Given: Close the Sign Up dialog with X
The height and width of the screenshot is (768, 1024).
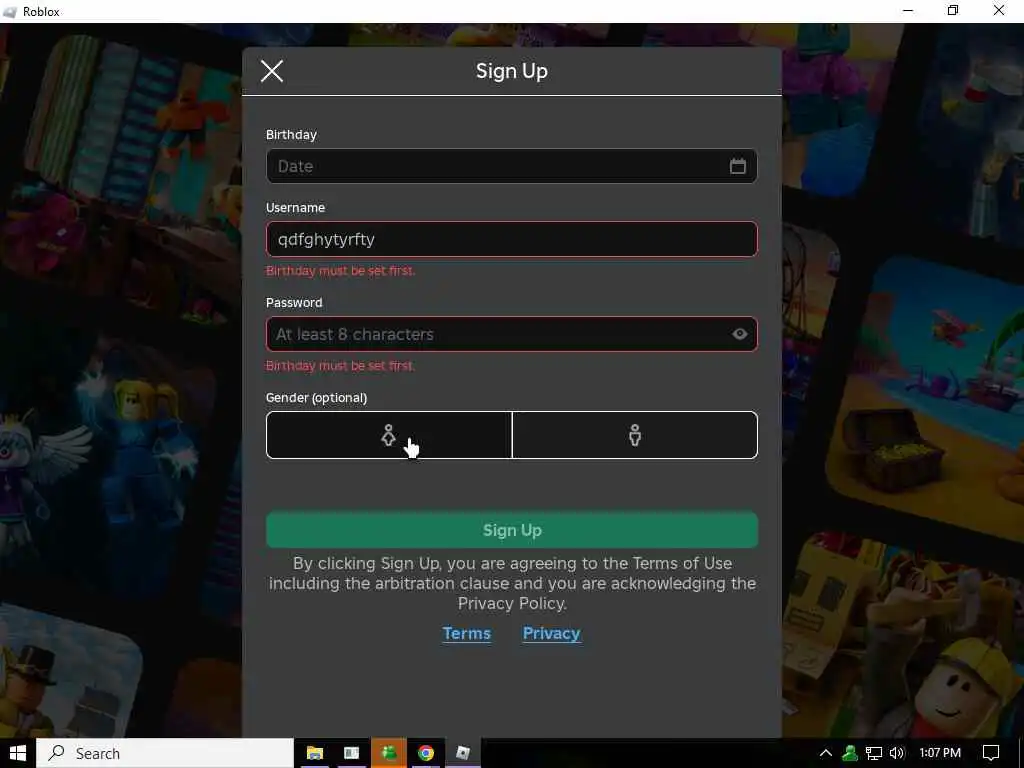Looking at the screenshot, I should click(272, 71).
